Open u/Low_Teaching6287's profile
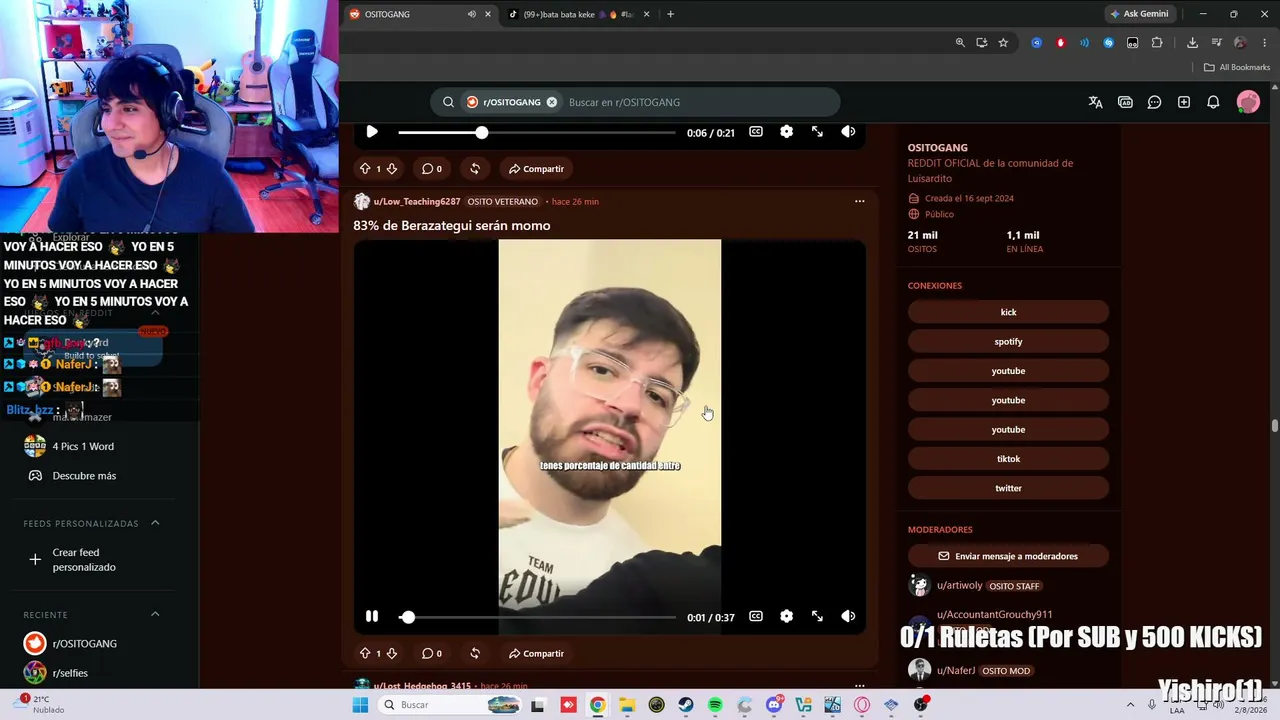This screenshot has width=1280, height=720. [417, 202]
